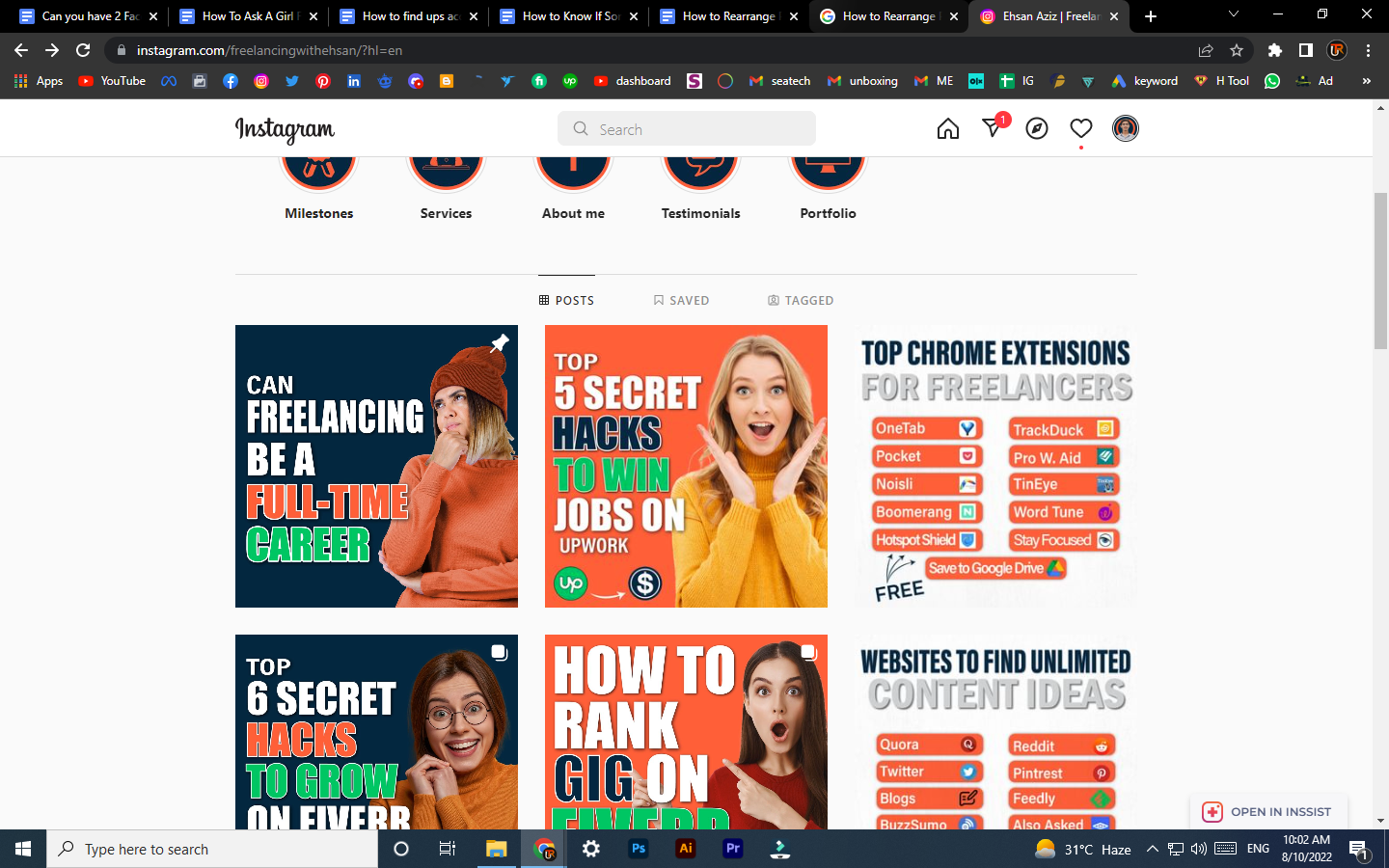The image size is (1389, 868).
Task: Click the taskbar 'Type here to search' box
Action: click(x=212, y=849)
